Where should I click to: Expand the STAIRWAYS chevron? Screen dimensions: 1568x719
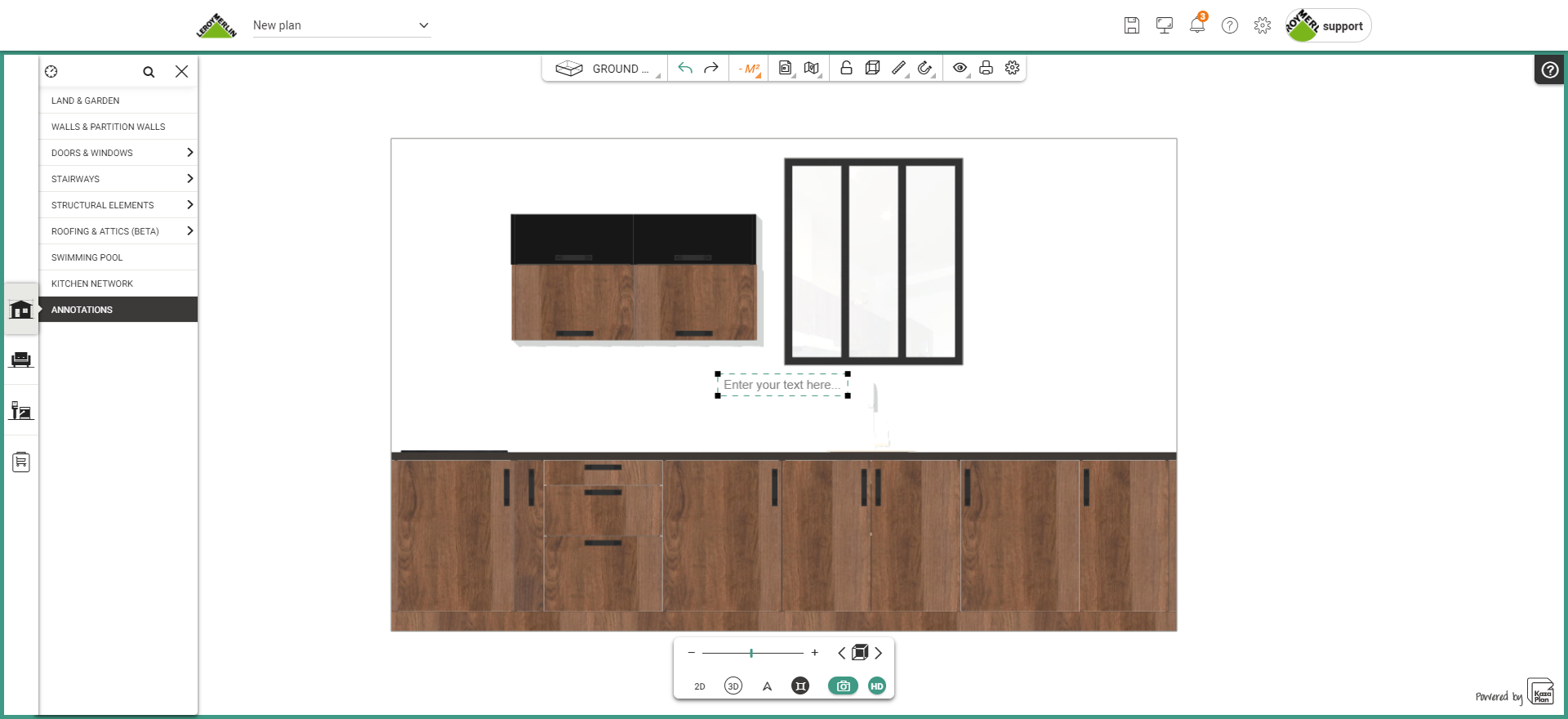point(189,179)
